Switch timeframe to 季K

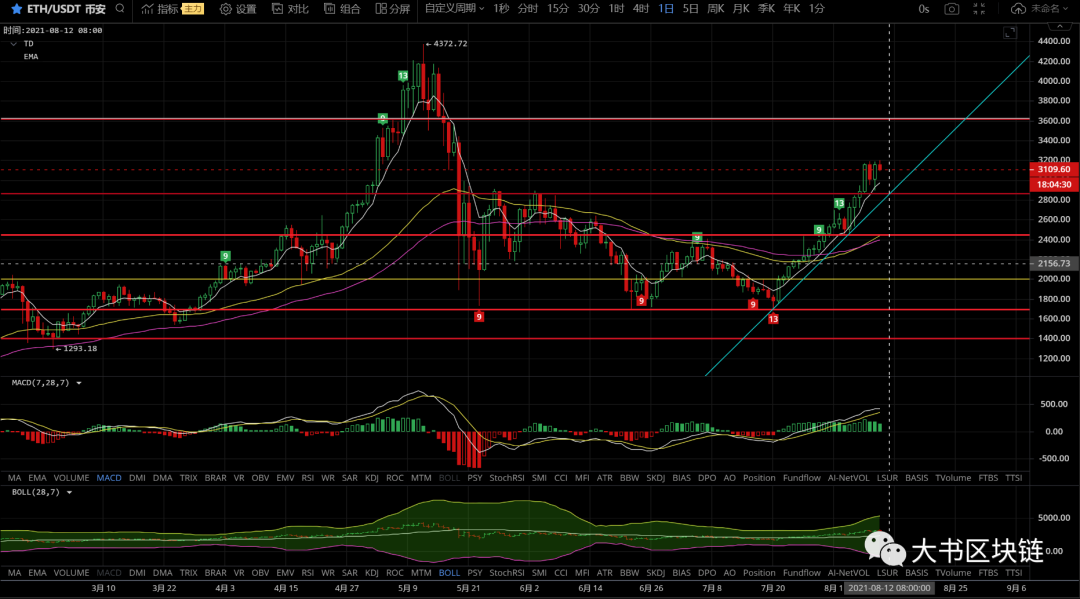(766, 9)
